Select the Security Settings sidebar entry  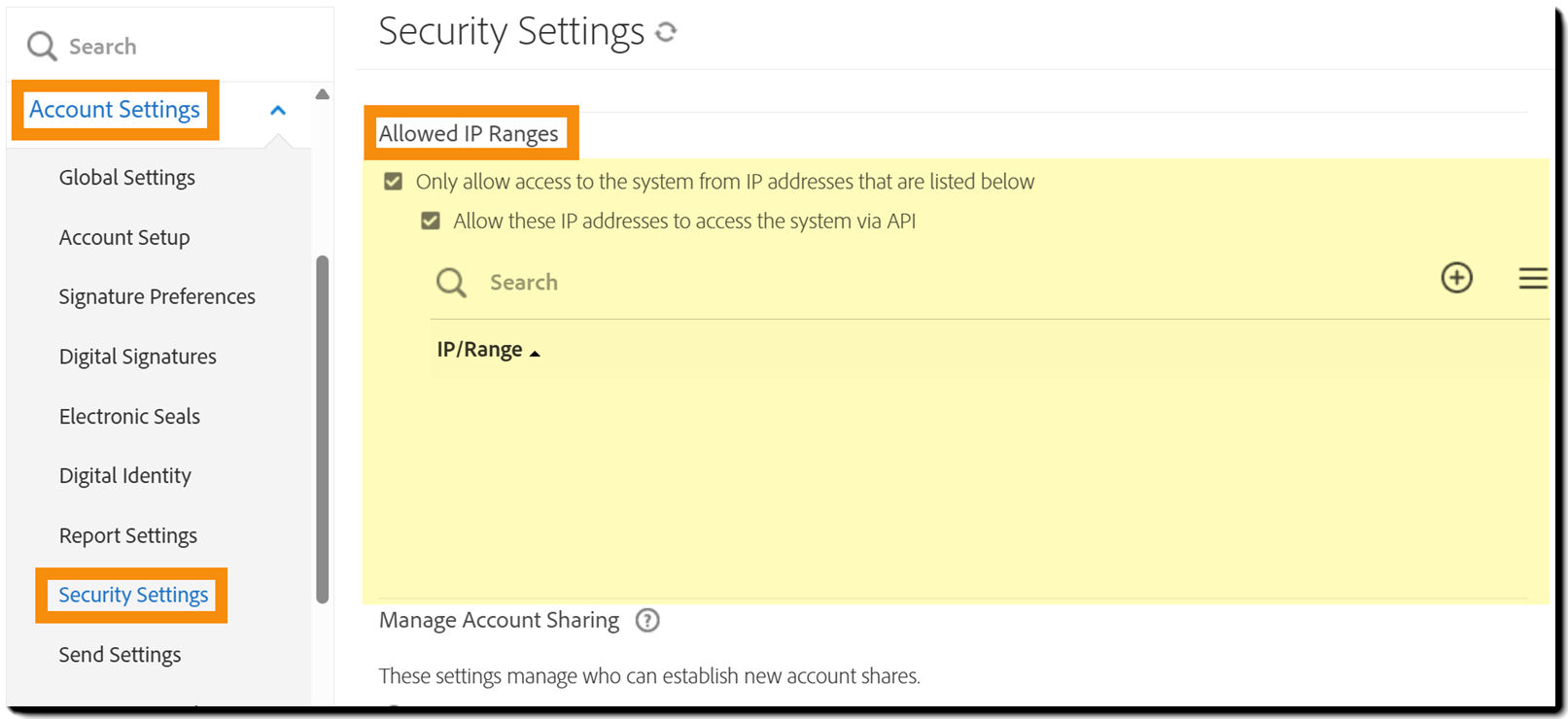[133, 595]
